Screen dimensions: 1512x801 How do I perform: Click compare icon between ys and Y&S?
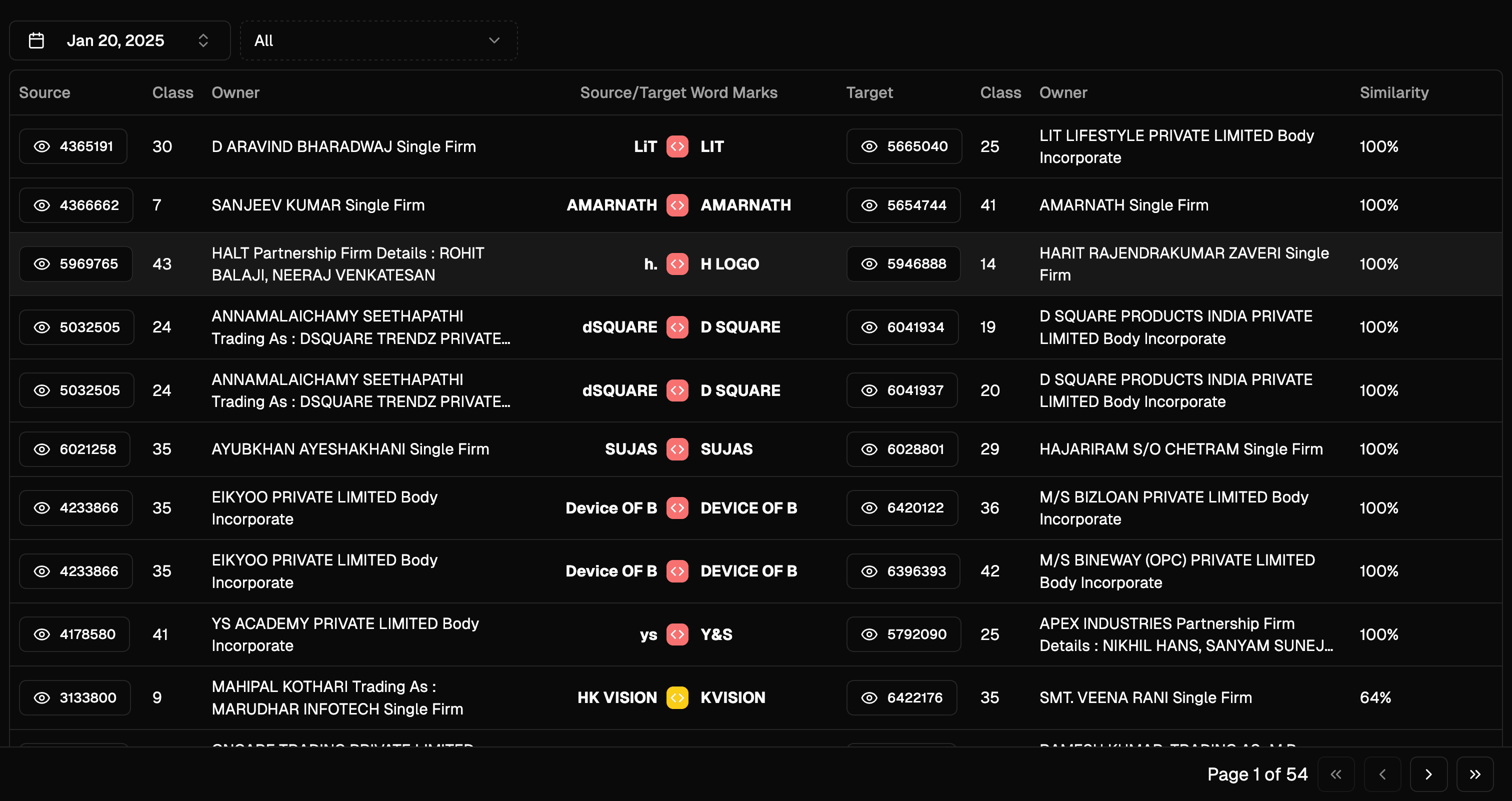677,634
